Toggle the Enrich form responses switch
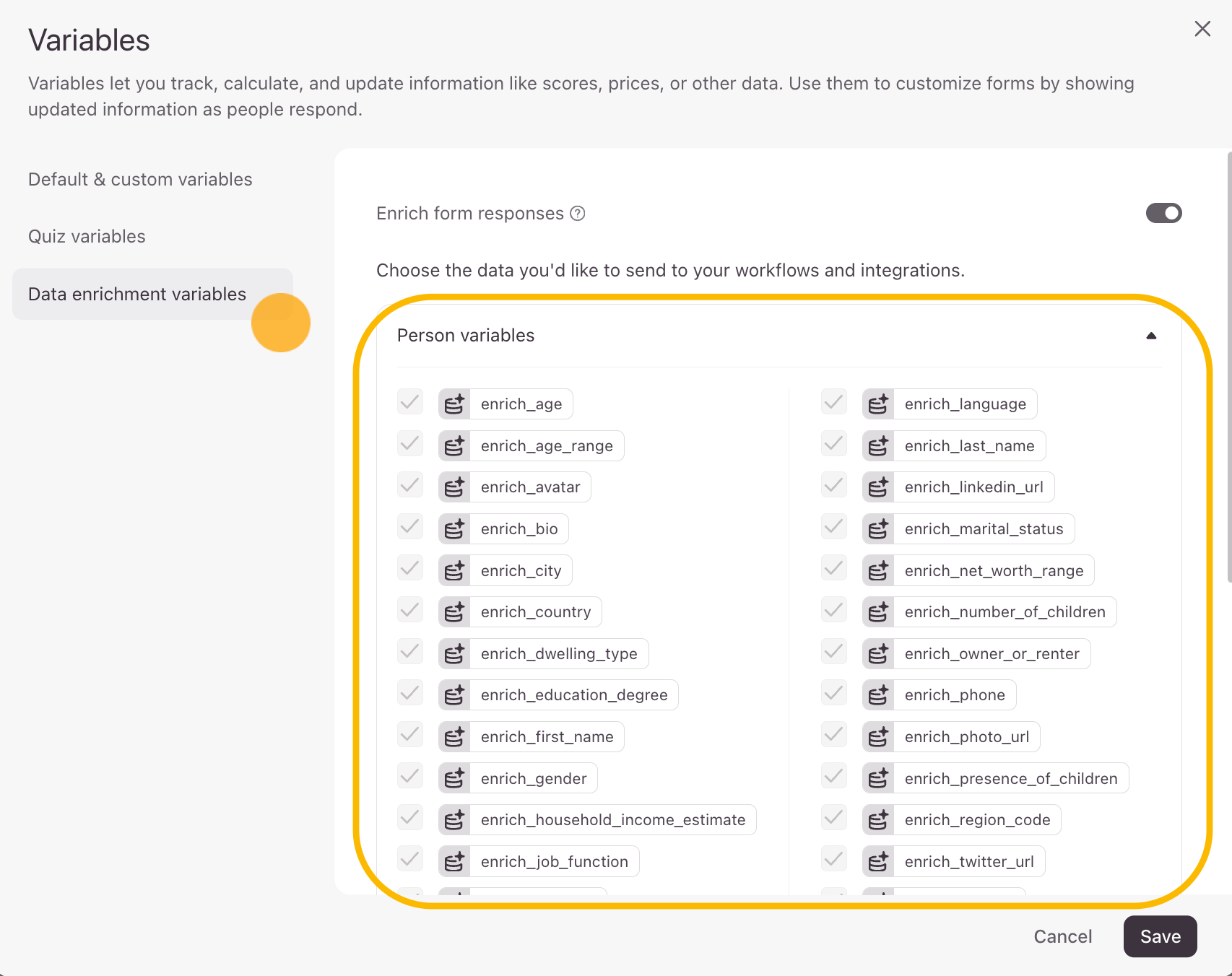This screenshot has height=976, width=1232. (1163, 213)
